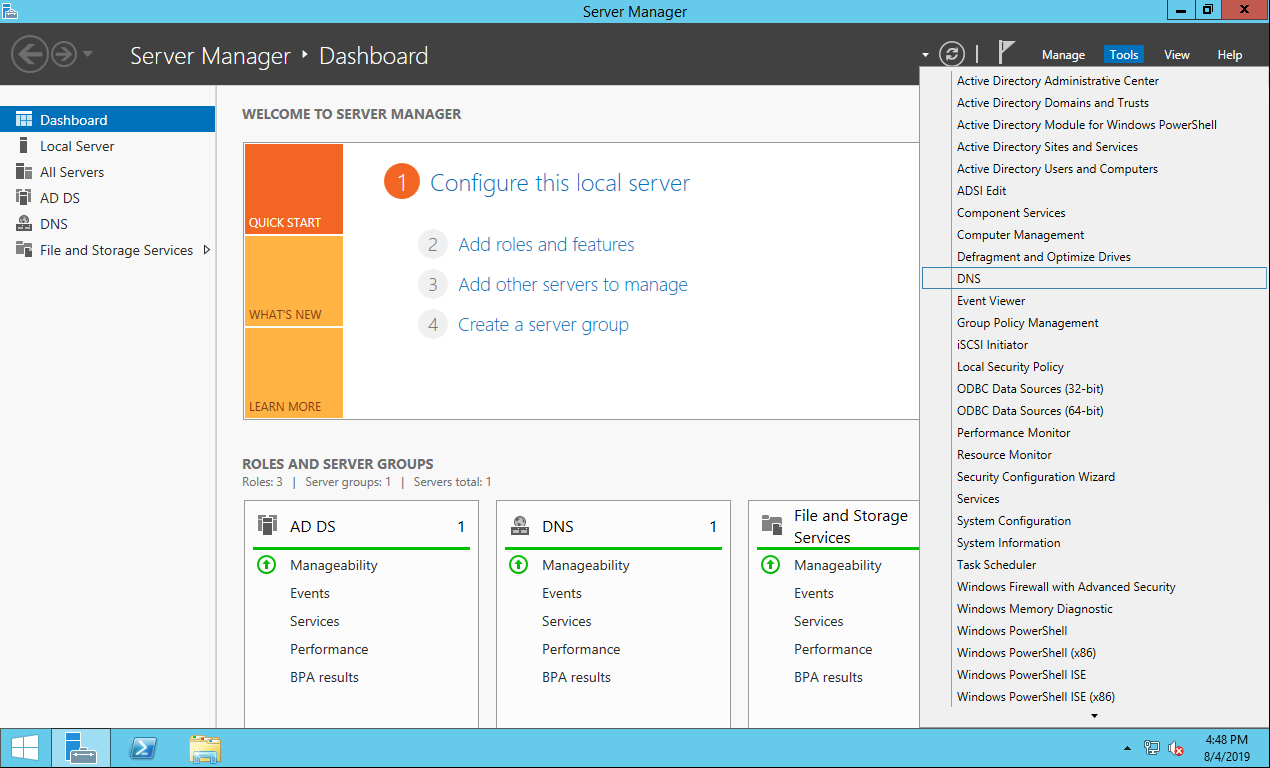Expand File and Storage Services arrow
The image size is (1270, 768).
point(207,250)
